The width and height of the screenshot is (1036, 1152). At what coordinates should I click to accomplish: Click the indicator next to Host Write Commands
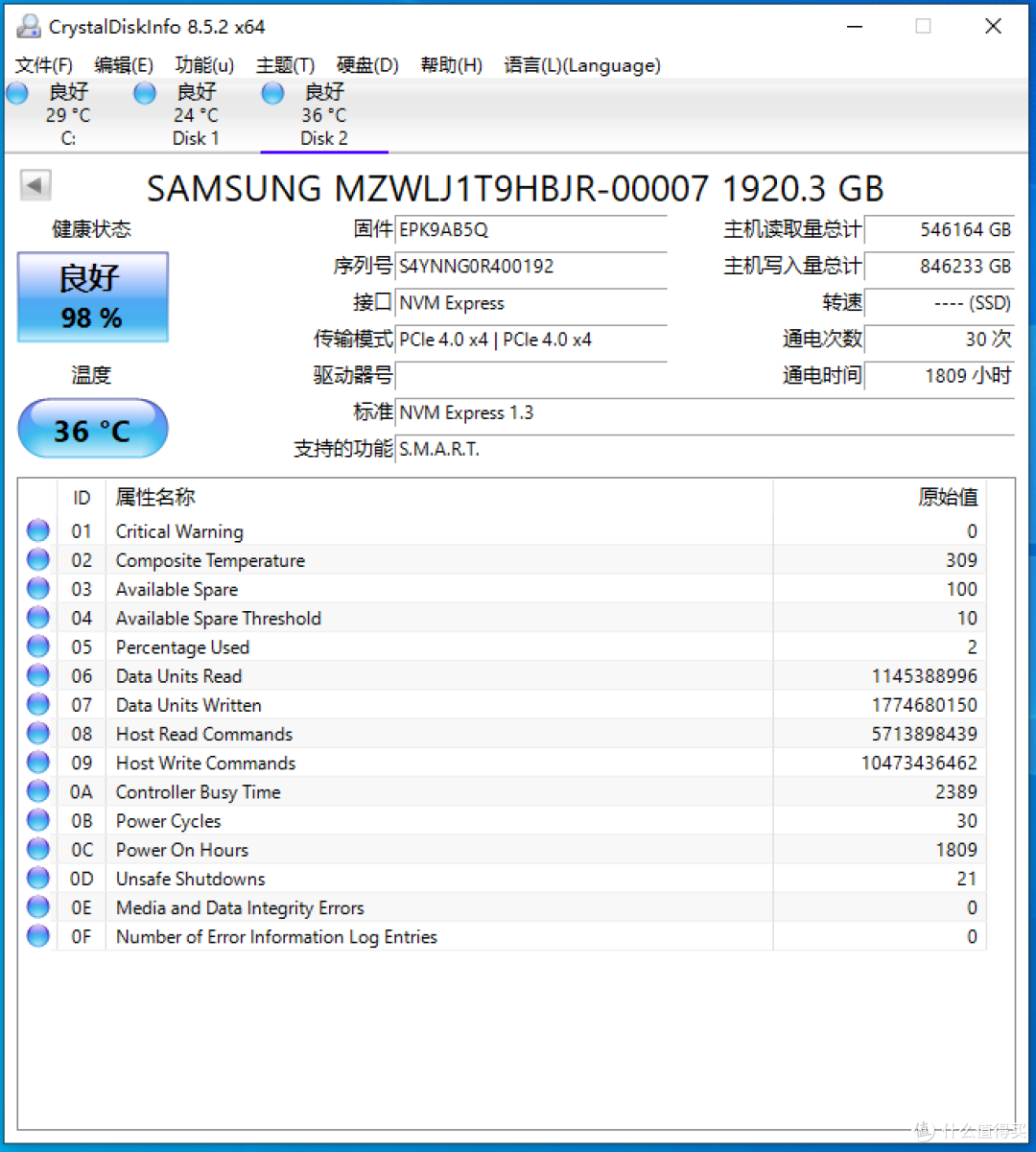pos(37,761)
